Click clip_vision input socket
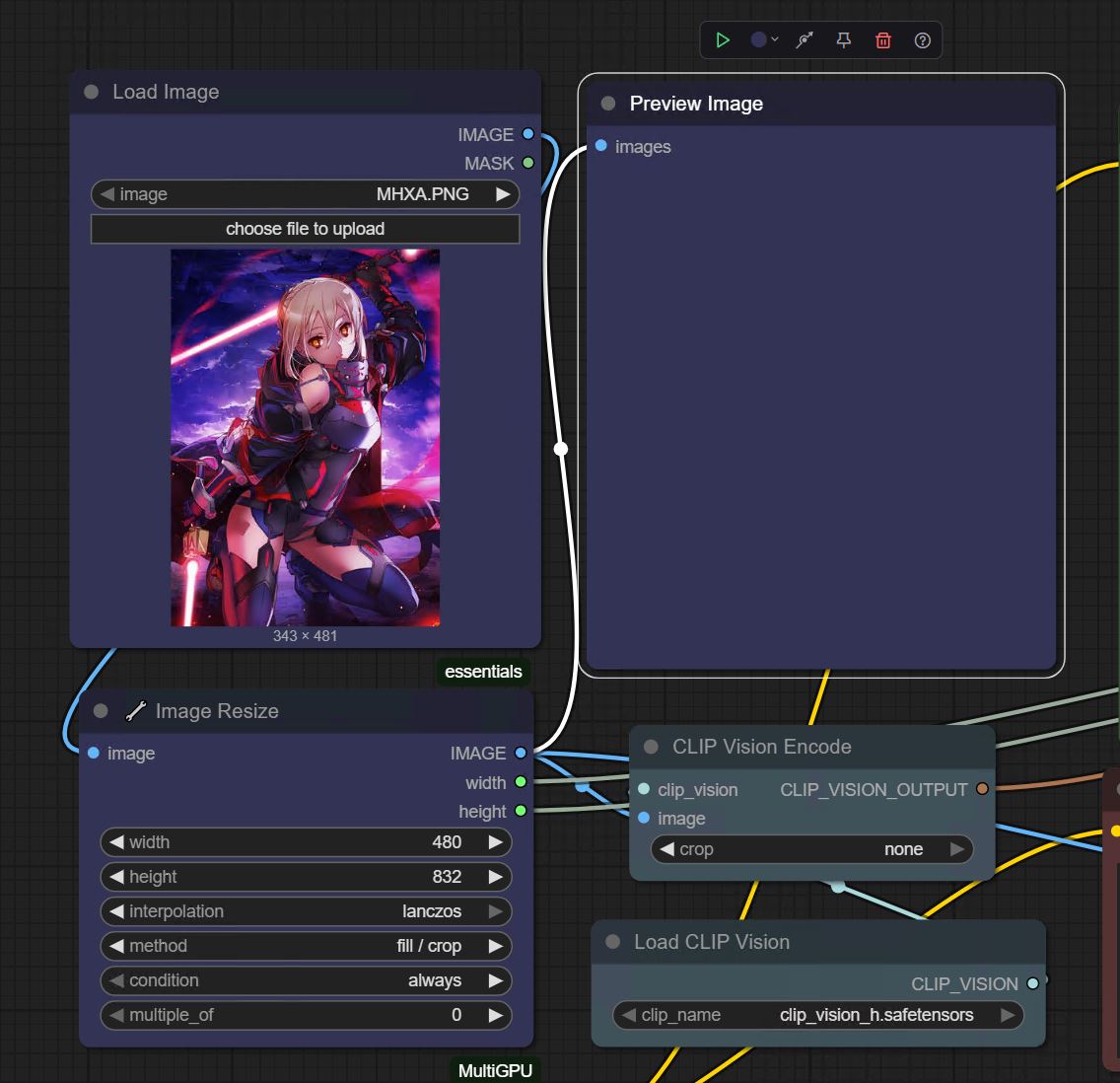This screenshot has height=1083, width=1120. click(x=644, y=789)
